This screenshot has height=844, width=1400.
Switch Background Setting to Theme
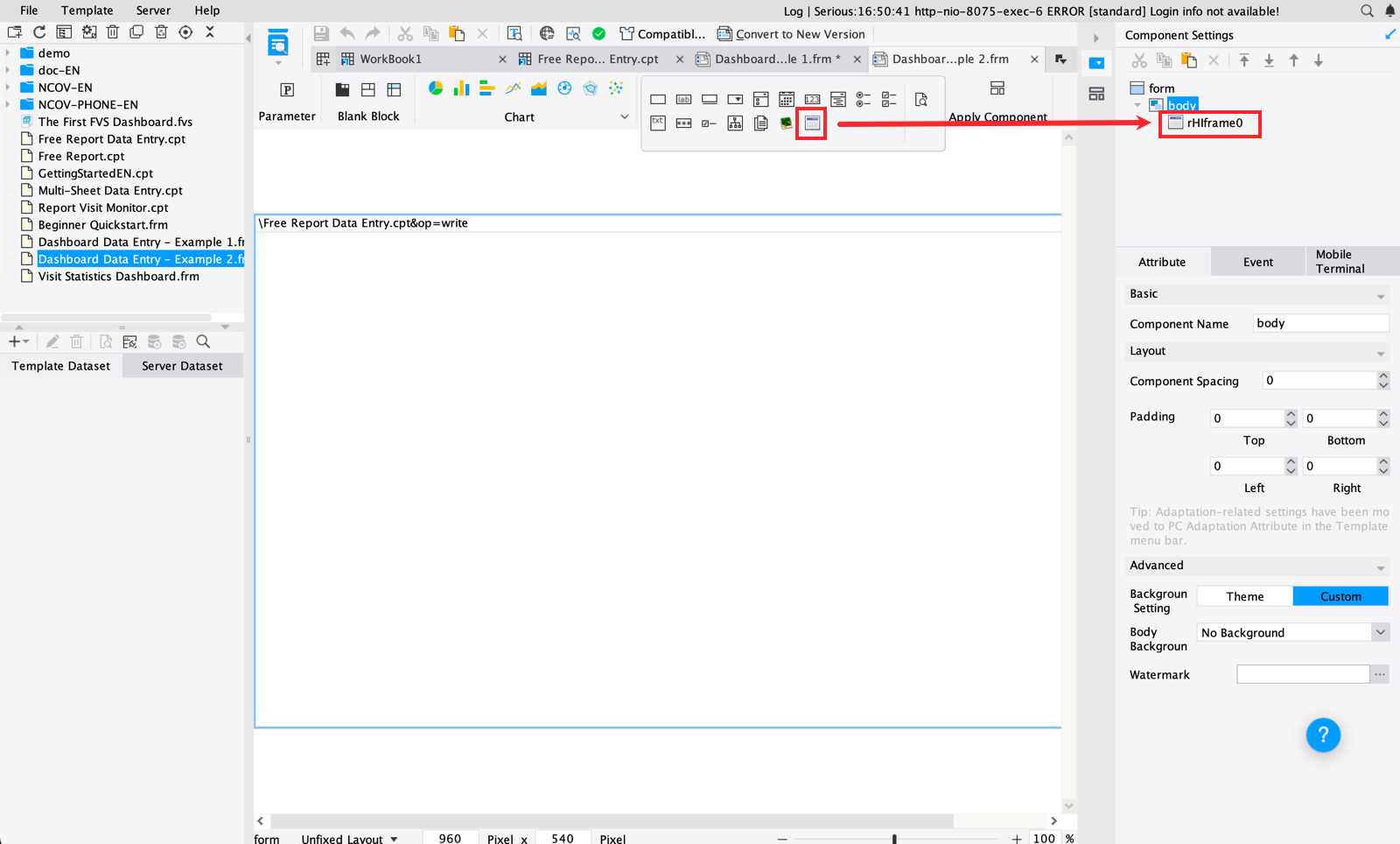(1243, 595)
